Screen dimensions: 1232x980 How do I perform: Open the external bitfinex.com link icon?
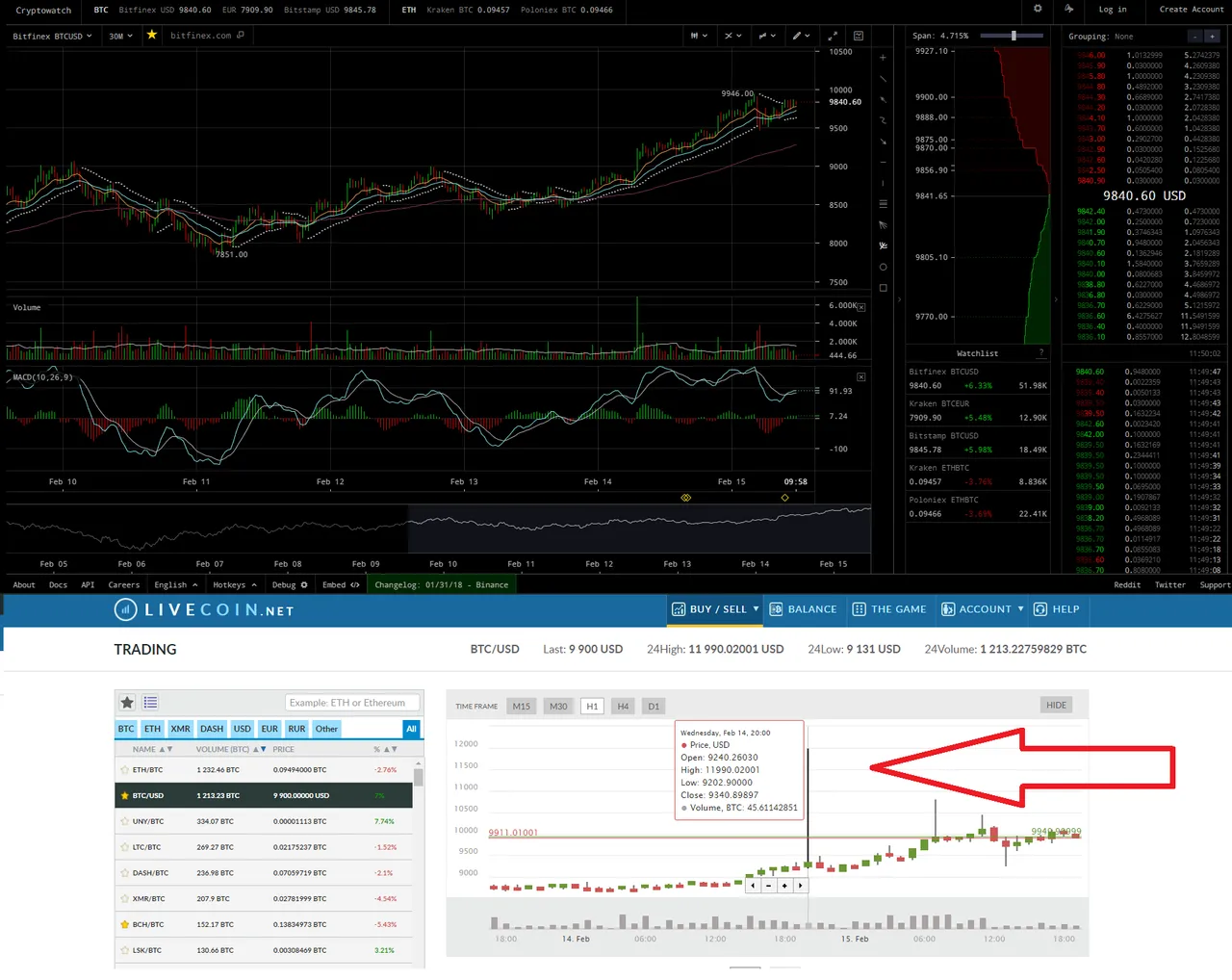pos(241,35)
